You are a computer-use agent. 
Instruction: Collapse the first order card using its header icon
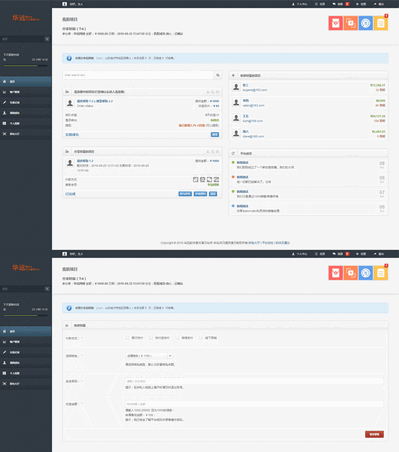click(x=67, y=92)
